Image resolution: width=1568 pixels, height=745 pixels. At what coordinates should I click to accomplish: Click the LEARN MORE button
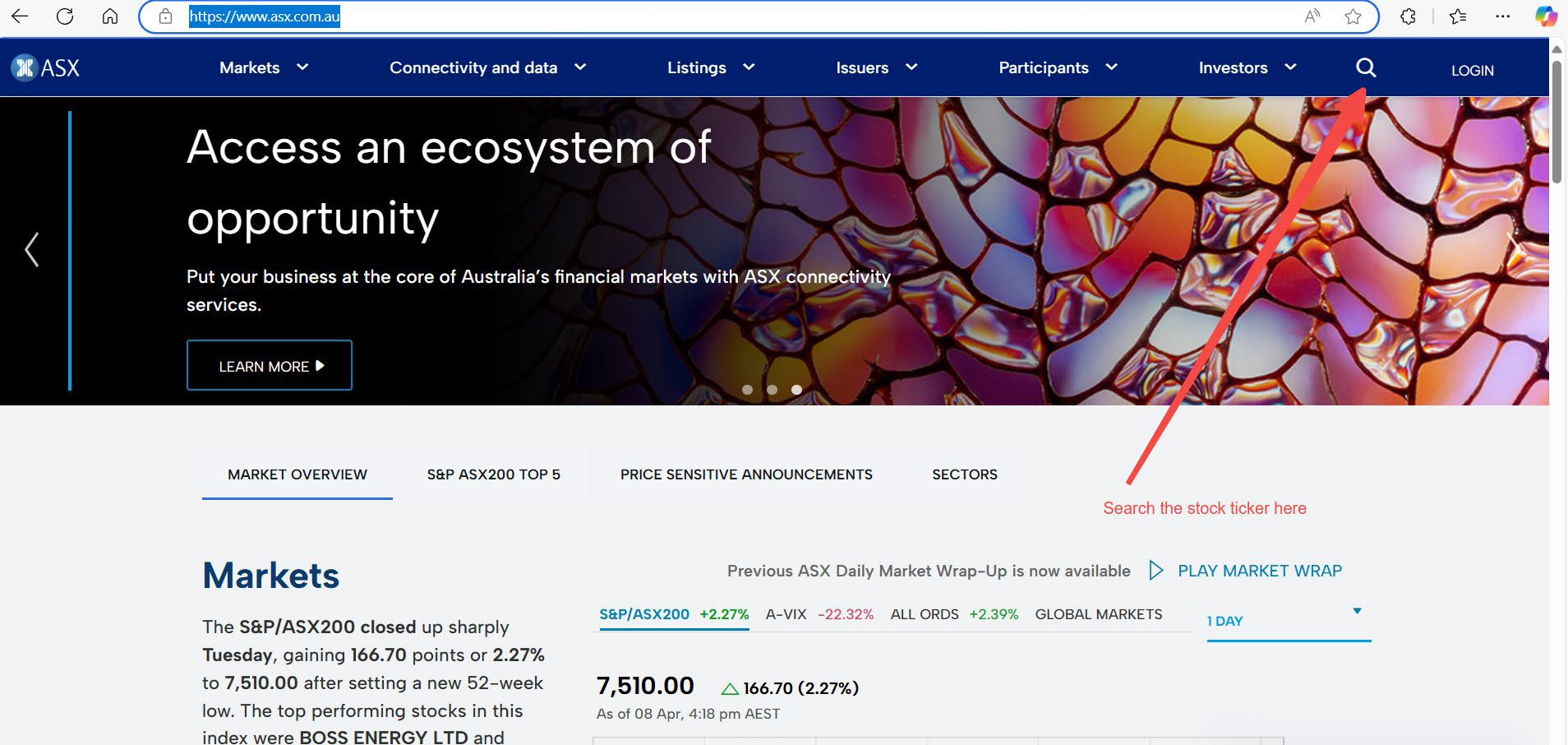[x=270, y=366]
